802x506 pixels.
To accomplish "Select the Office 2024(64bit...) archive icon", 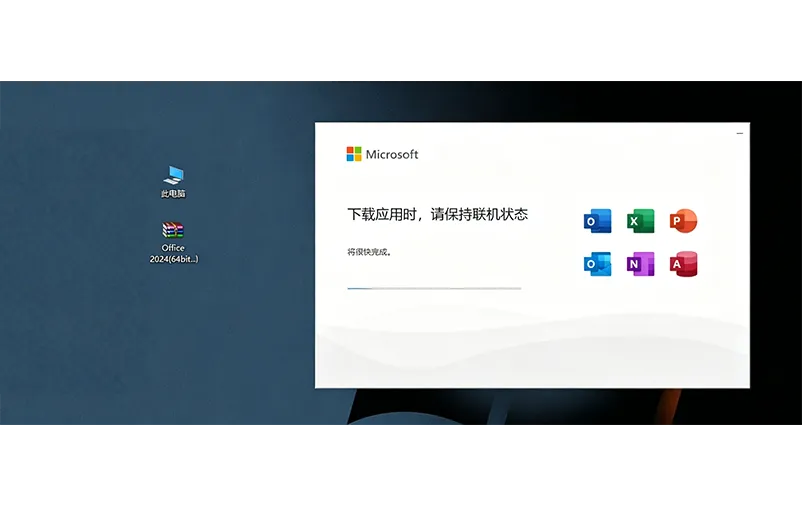I will (x=173, y=242).
